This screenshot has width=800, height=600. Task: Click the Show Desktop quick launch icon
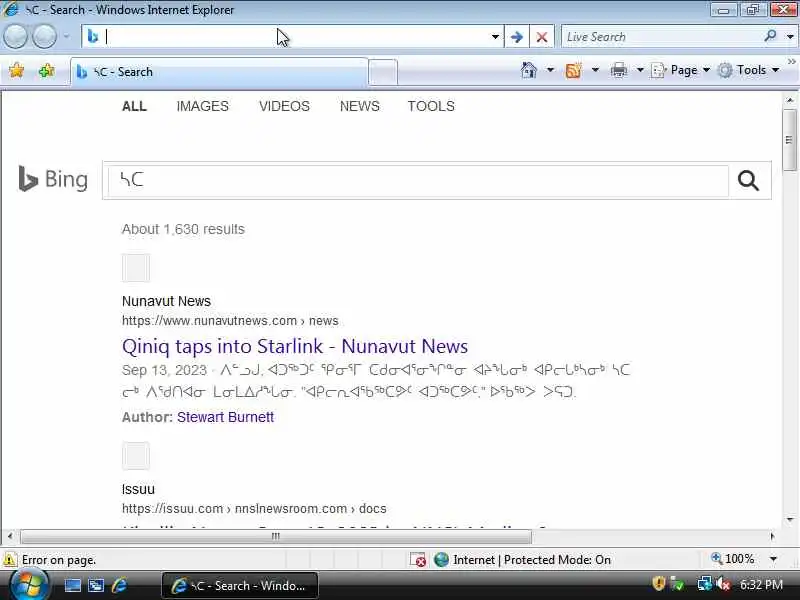tap(72, 585)
